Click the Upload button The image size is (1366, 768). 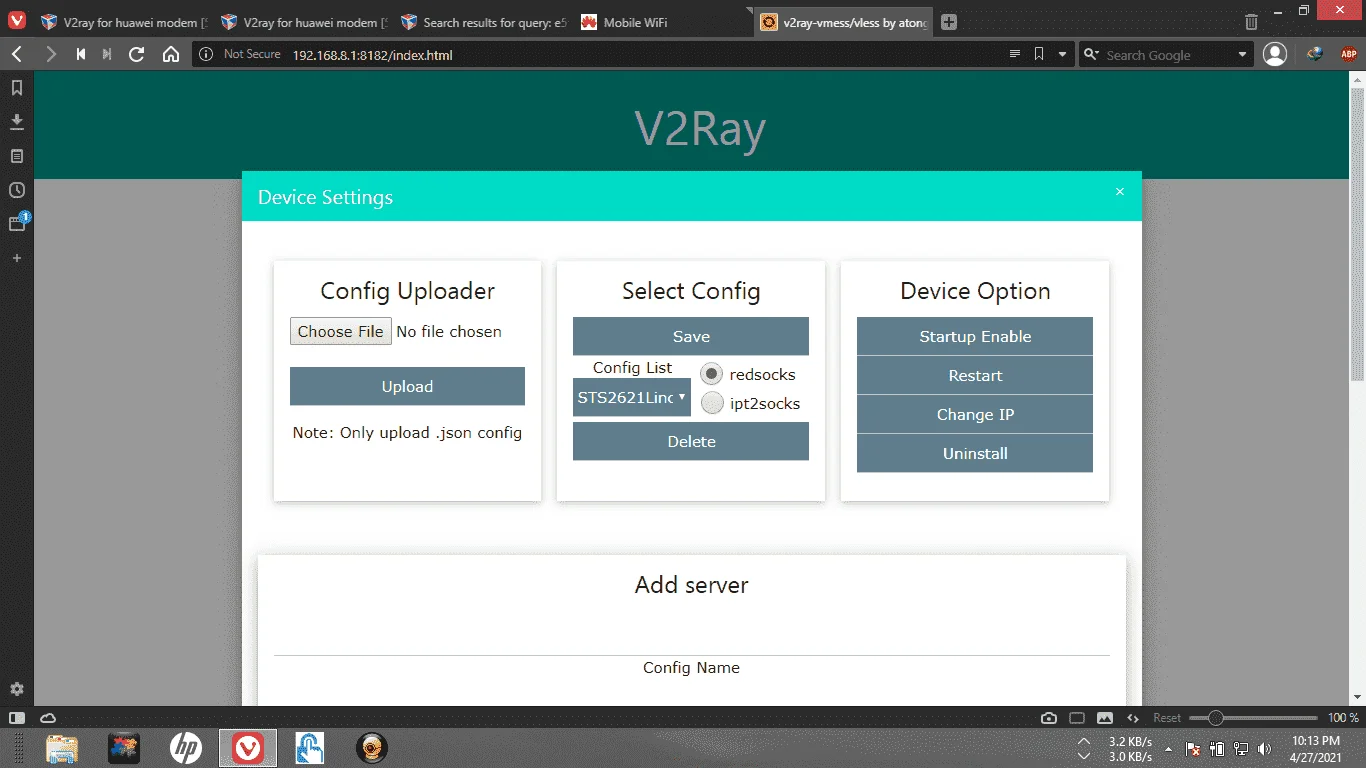[x=407, y=387]
